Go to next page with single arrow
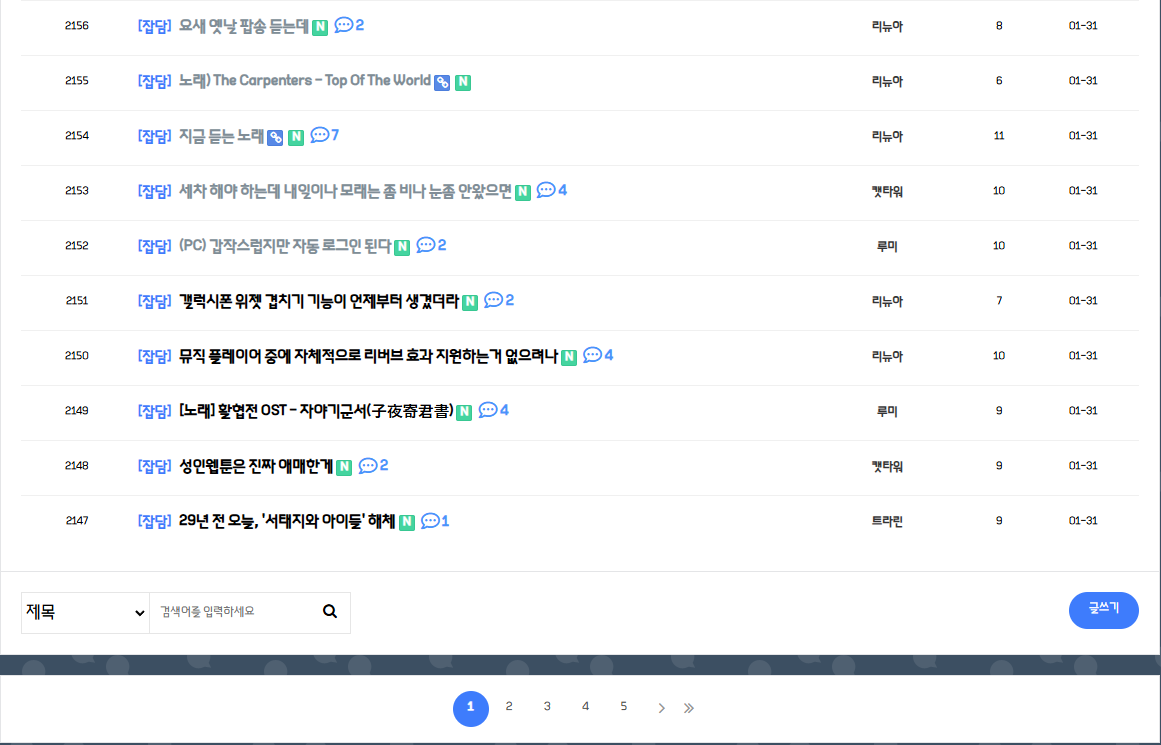 (x=661, y=708)
